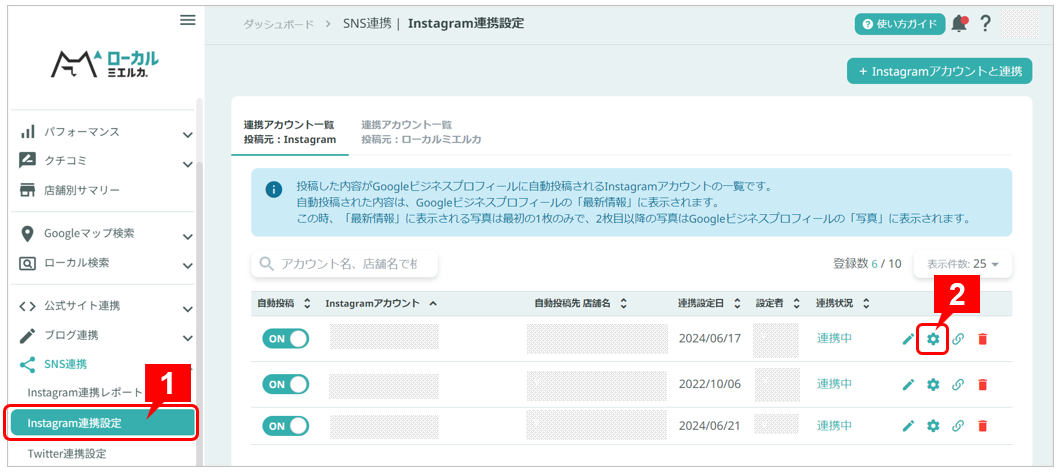This screenshot has height=475, width=1061.
Task: Click the 連携中 status in the 2024/06/21 row
Action: [x=834, y=426]
